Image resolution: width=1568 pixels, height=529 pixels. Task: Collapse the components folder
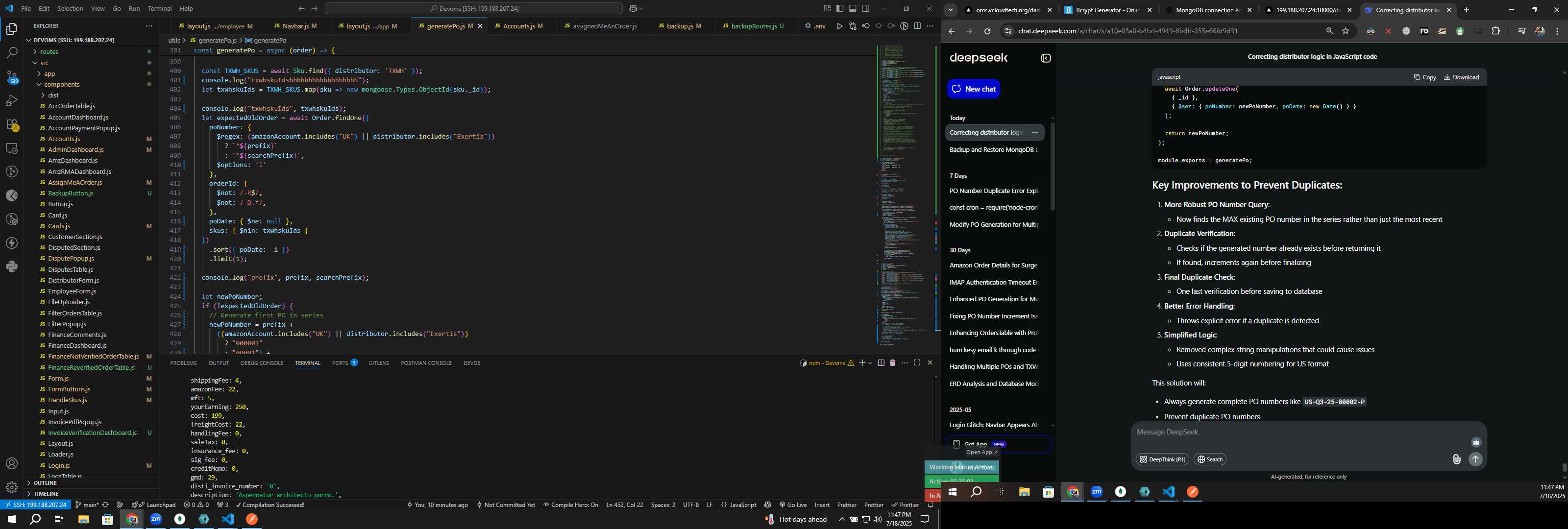click(61, 85)
